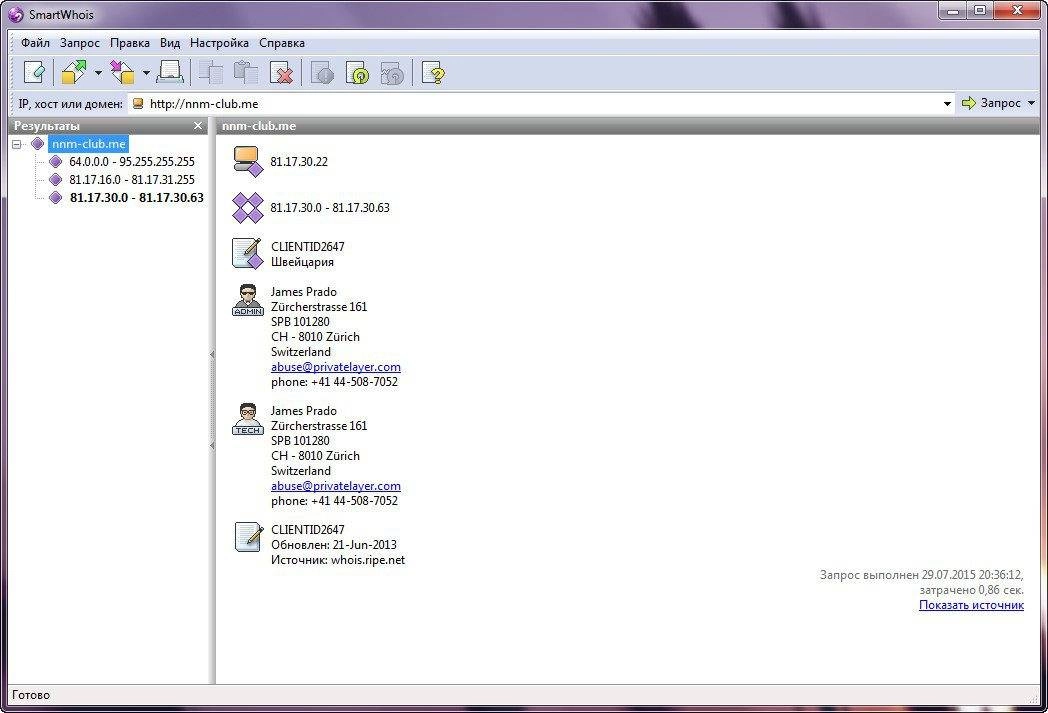Click the computer icon beside 81.17.30.22
Screen dimensions: 1048x713
click(x=247, y=162)
